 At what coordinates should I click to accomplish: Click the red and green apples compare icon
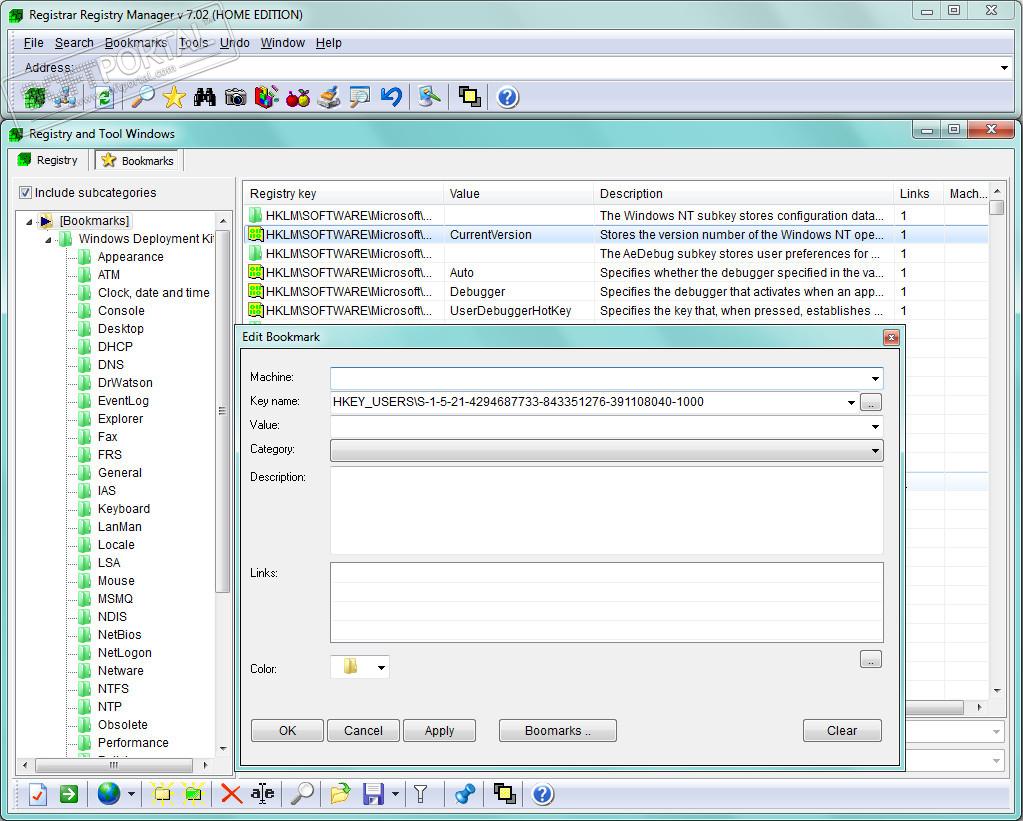(x=298, y=98)
